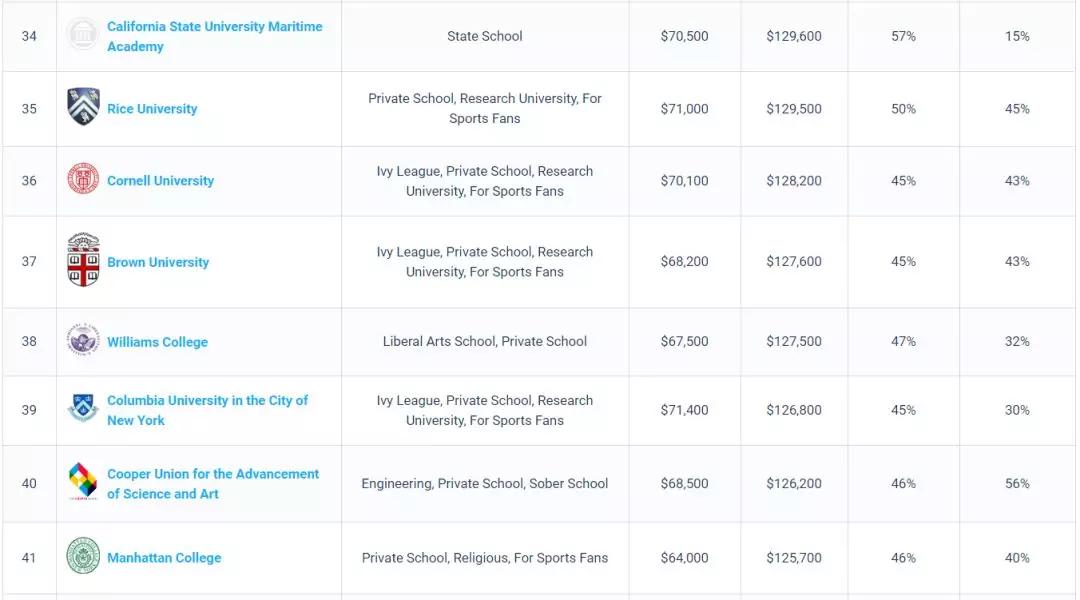This screenshot has width=1080, height=600.
Task: Open the Rice University link
Action: [x=152, y=109]
